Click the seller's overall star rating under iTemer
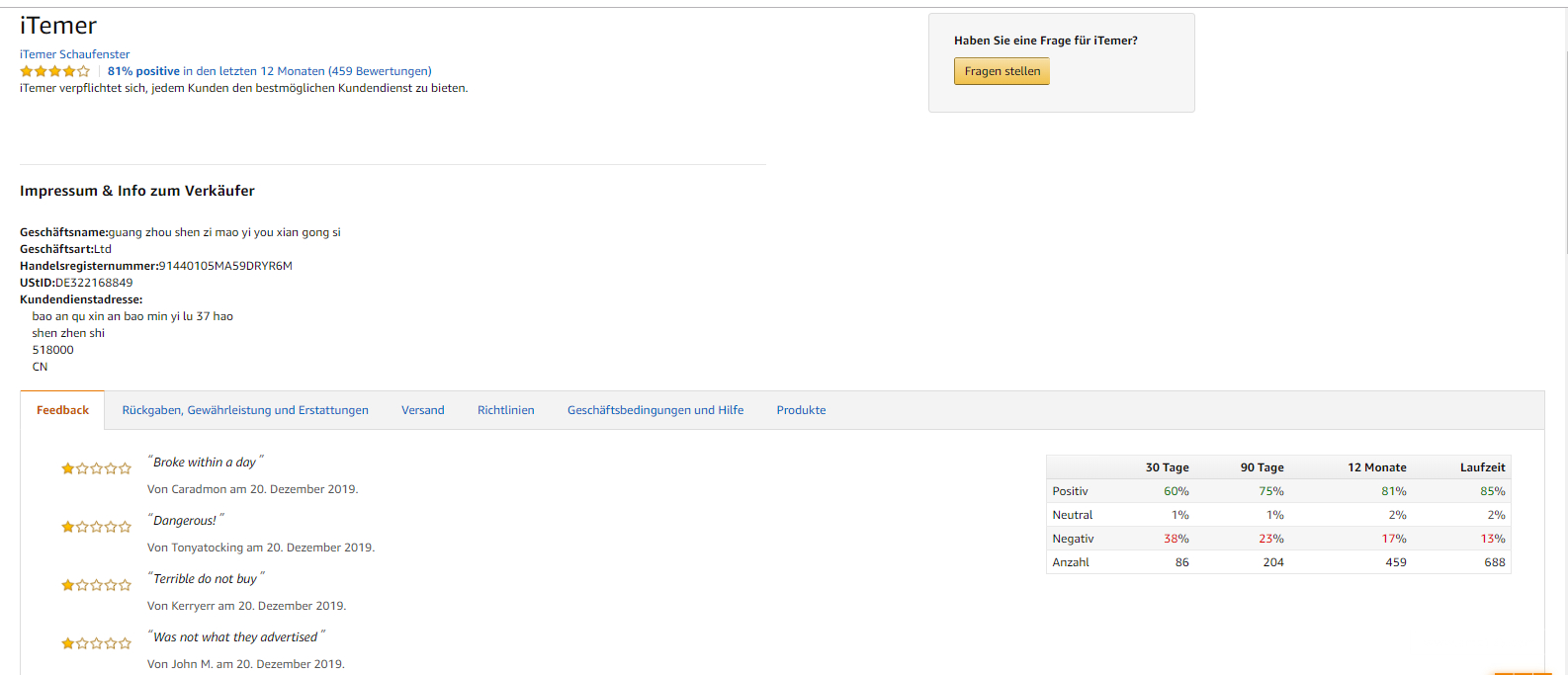This screenshot has width=1568, height=675. pos(54,71)
